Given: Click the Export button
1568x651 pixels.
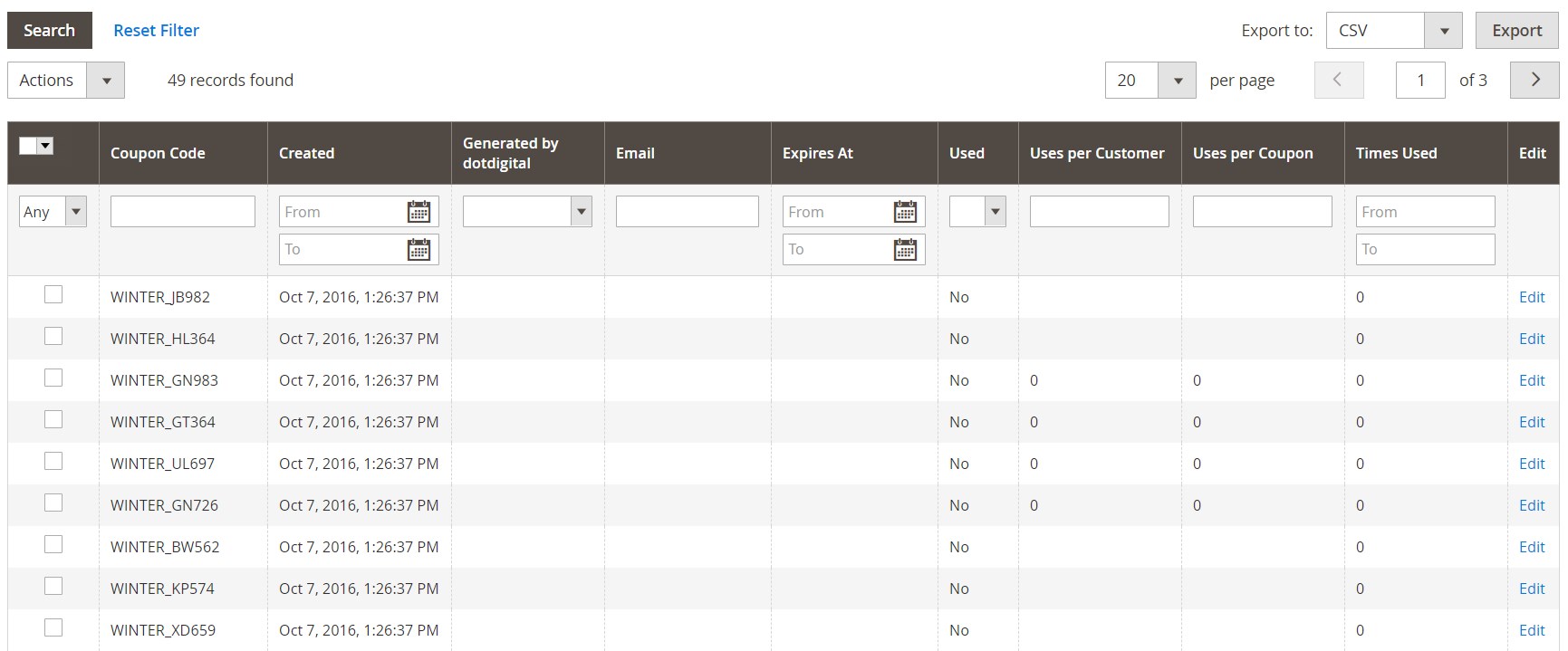Looking at the screenshot, I should [1517, 31].
